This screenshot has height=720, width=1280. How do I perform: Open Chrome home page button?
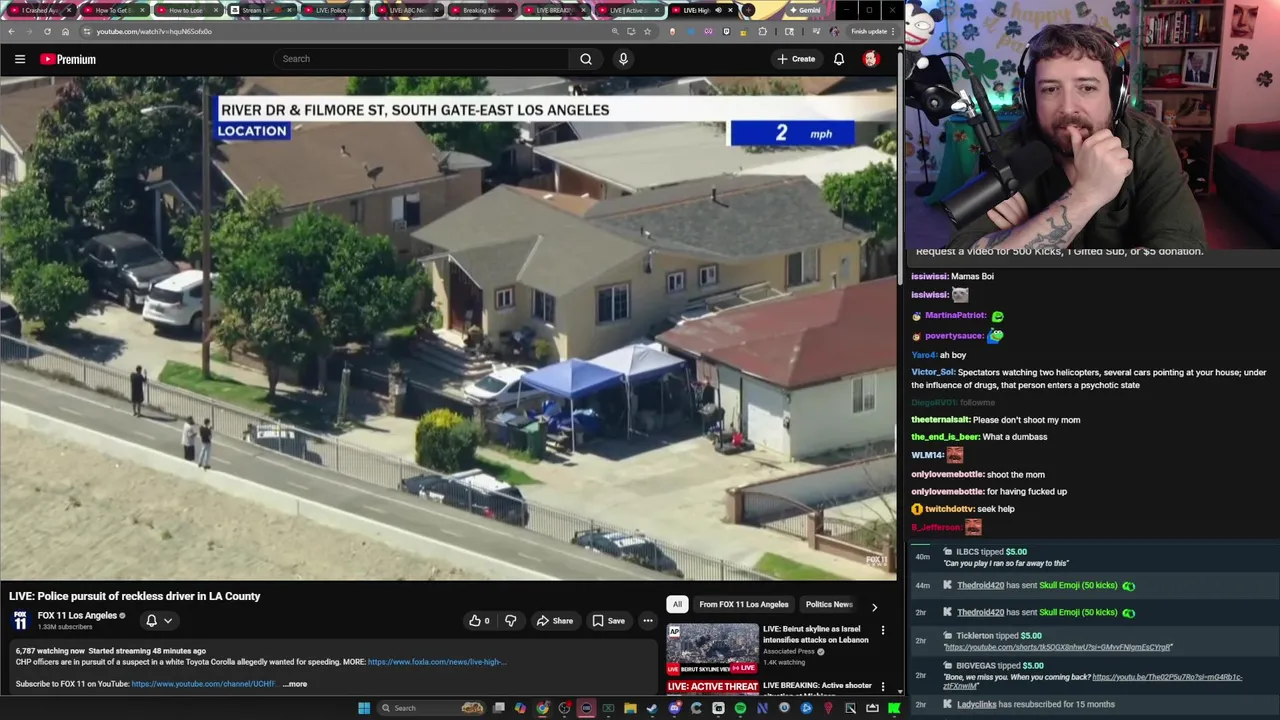[x=65, y=31]
